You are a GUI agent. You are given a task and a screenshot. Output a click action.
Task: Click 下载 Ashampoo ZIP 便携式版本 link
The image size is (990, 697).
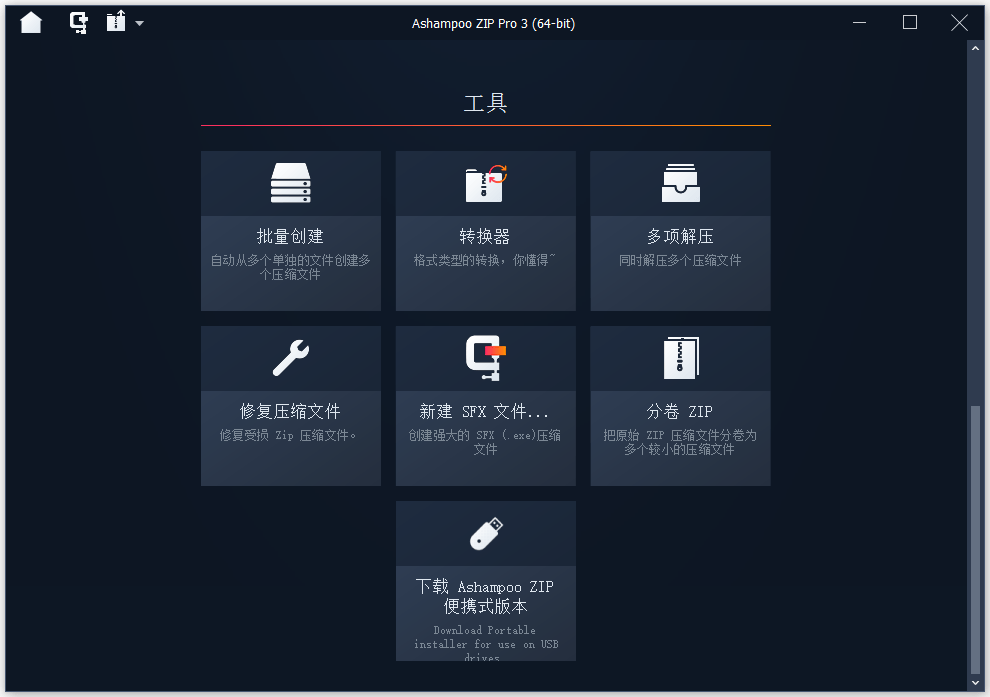(485, 597)
